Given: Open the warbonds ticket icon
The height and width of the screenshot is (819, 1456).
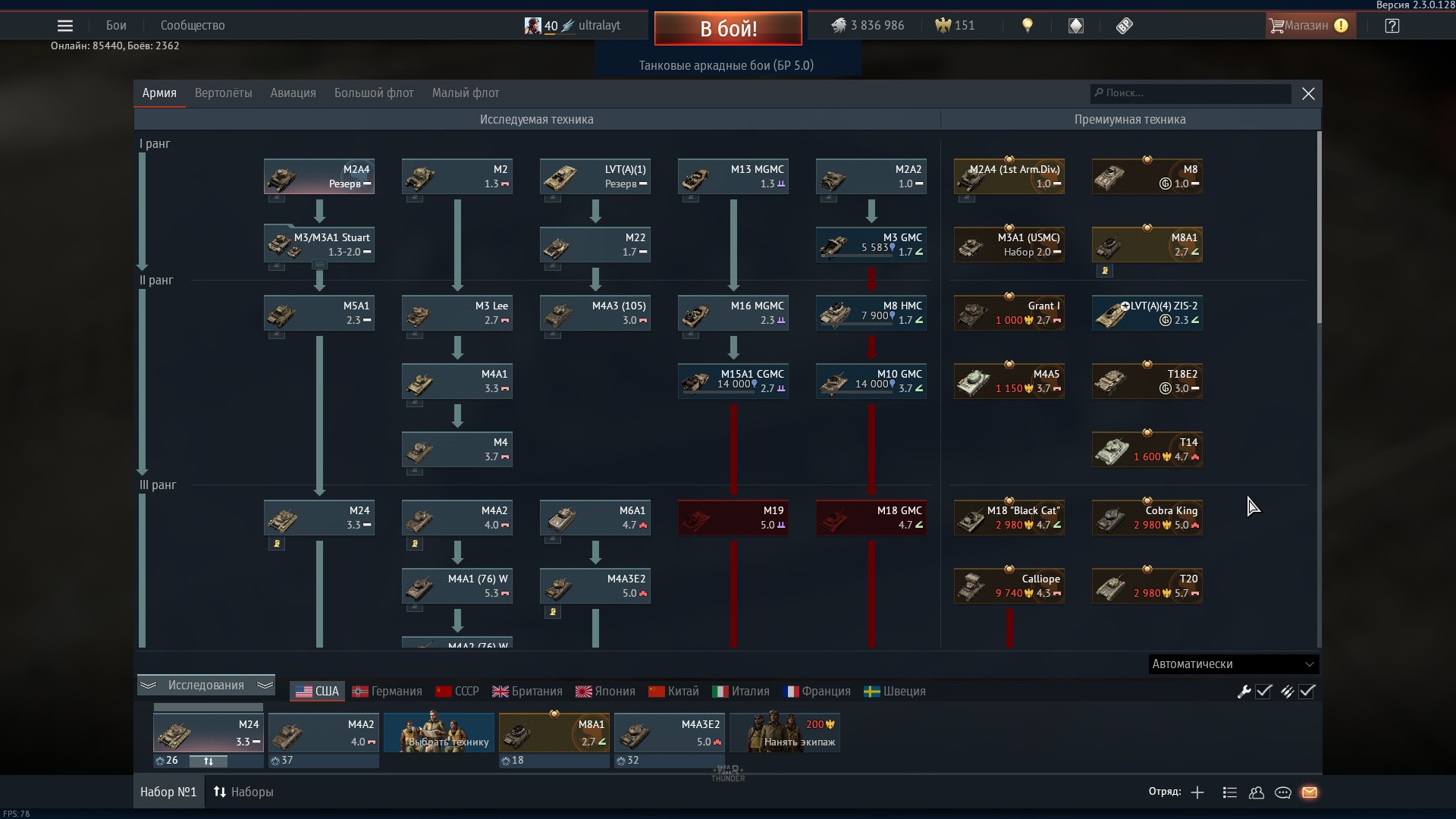Looking at the screenshot, I should 1125,26.
